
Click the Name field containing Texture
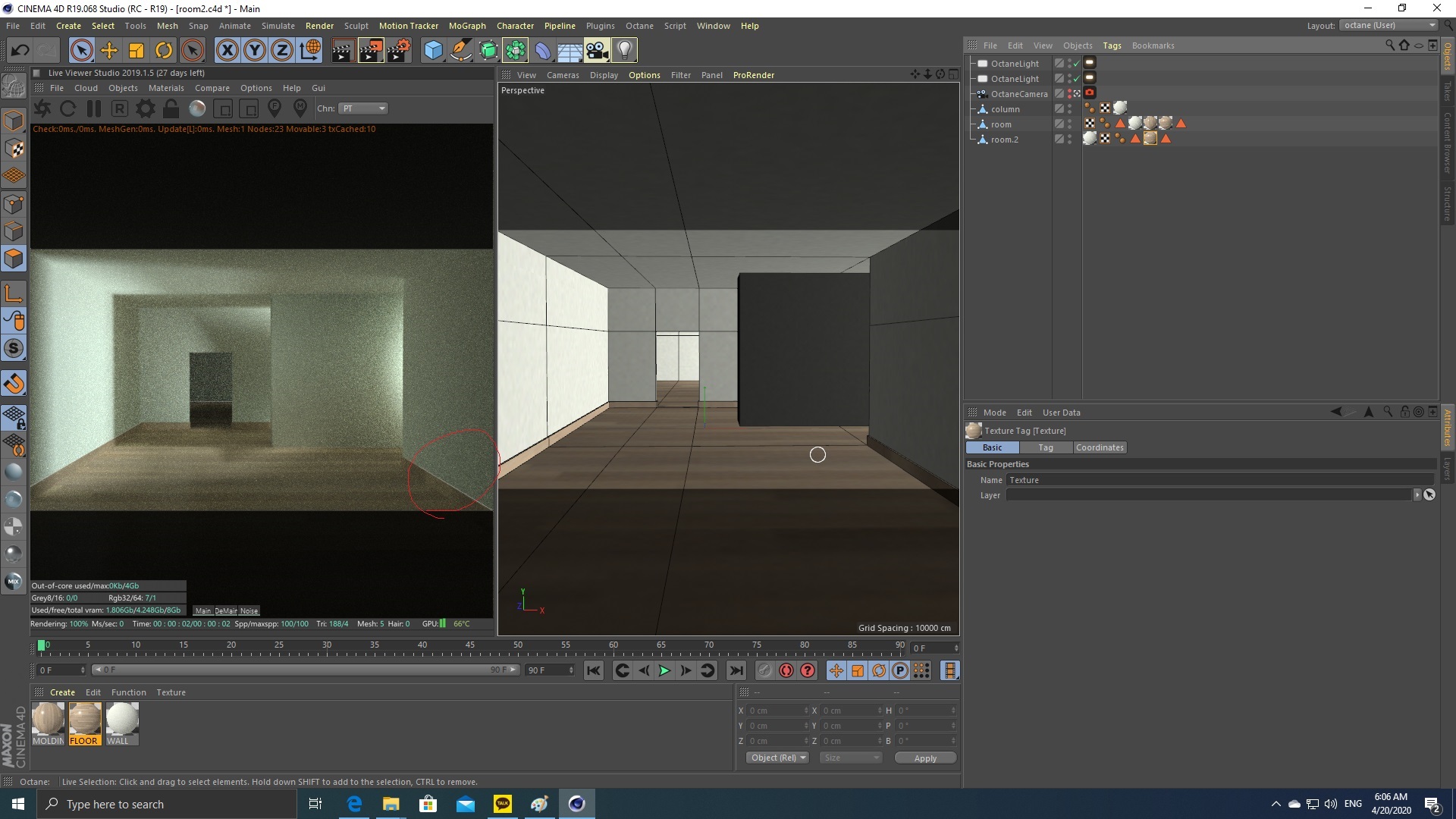[x=1219, y=480]
